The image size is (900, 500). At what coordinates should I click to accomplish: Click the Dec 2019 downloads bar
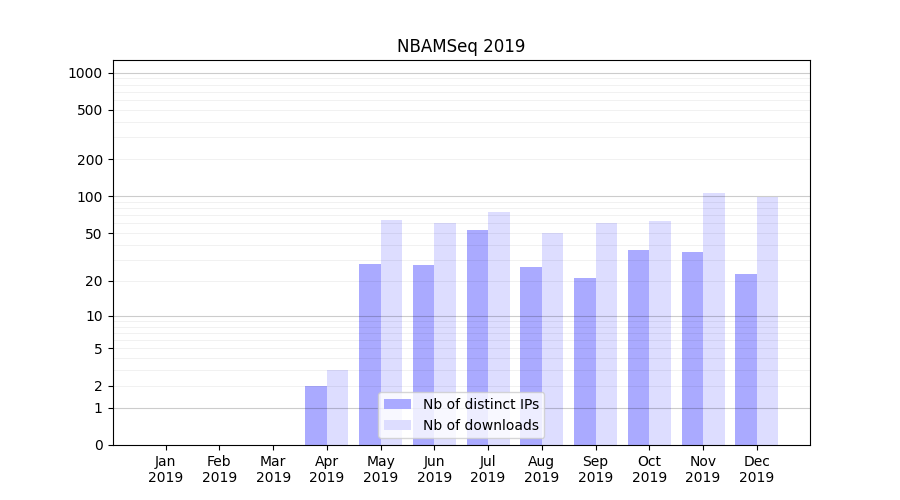[768, 320]
